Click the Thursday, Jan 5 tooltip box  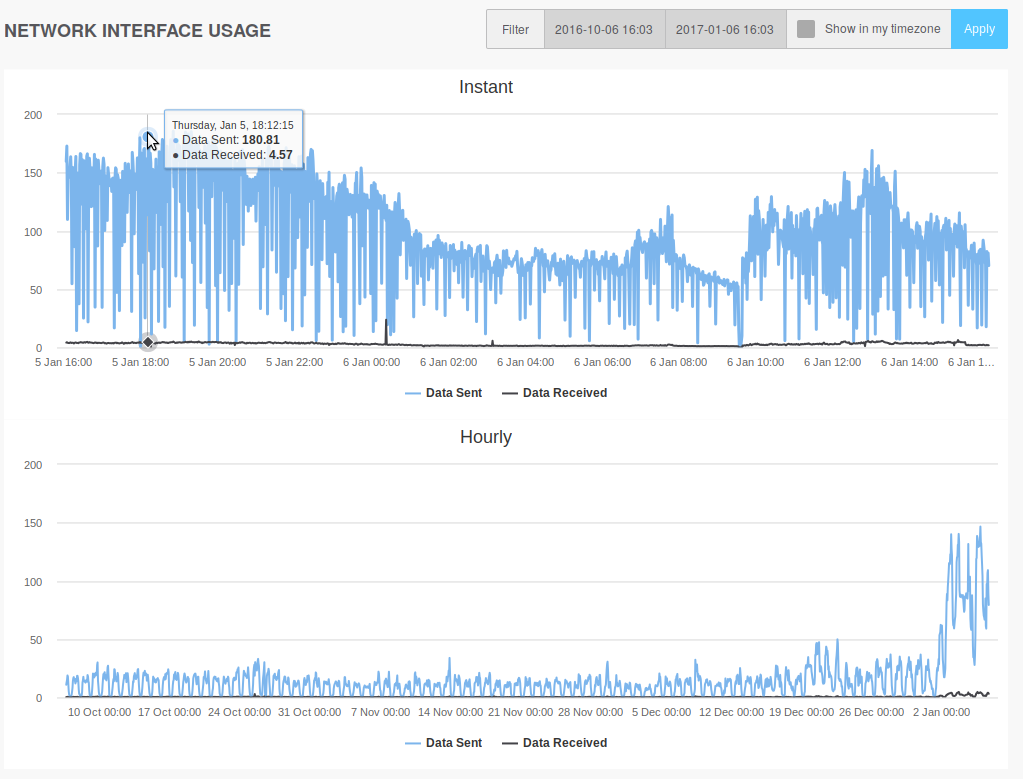click(x=233, y=139)
